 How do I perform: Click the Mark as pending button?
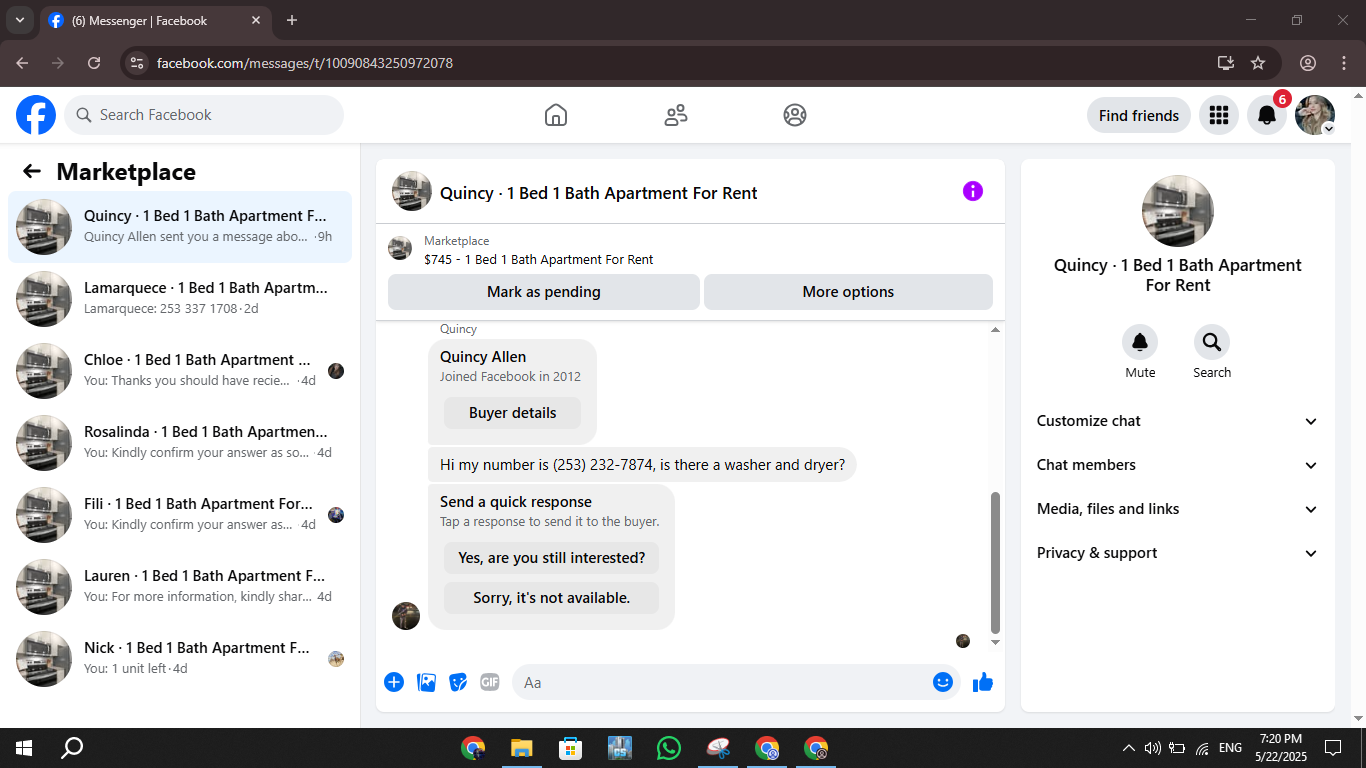click(x=544, y=292)
